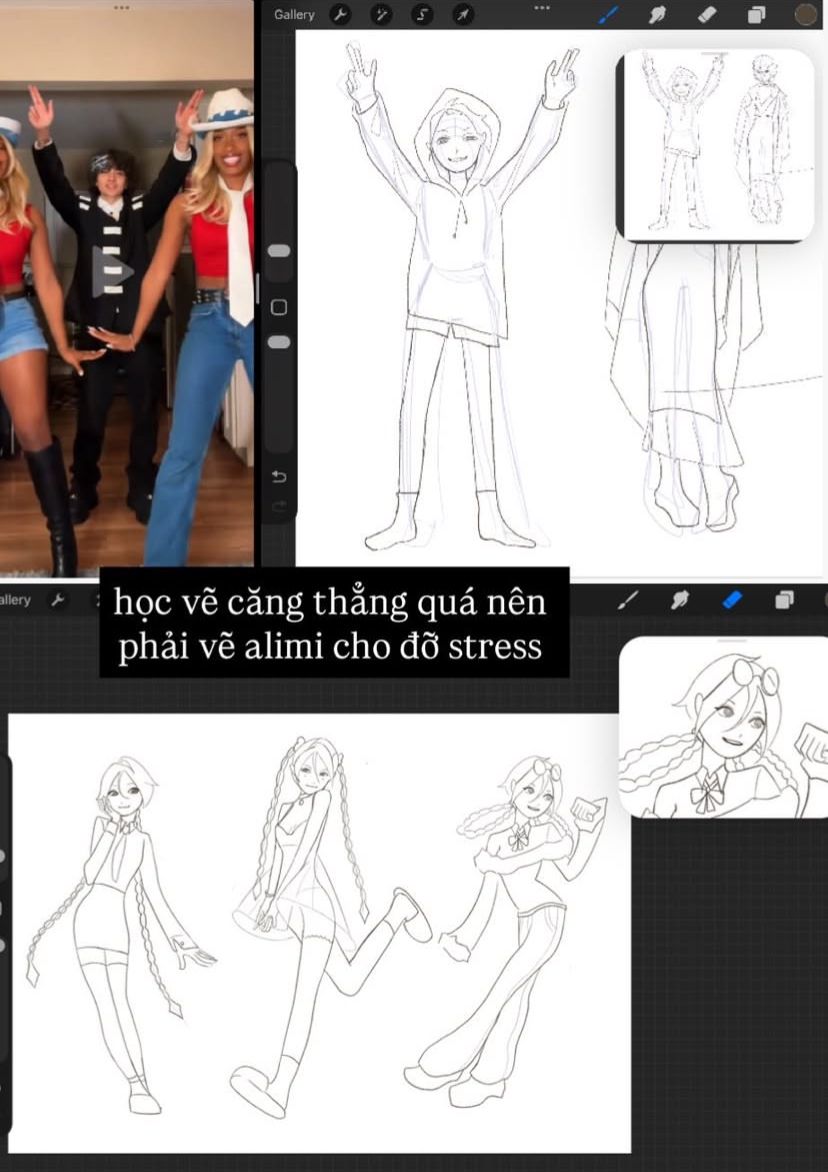Select the blue Brush tool in upper toolbar

[608, 15]
